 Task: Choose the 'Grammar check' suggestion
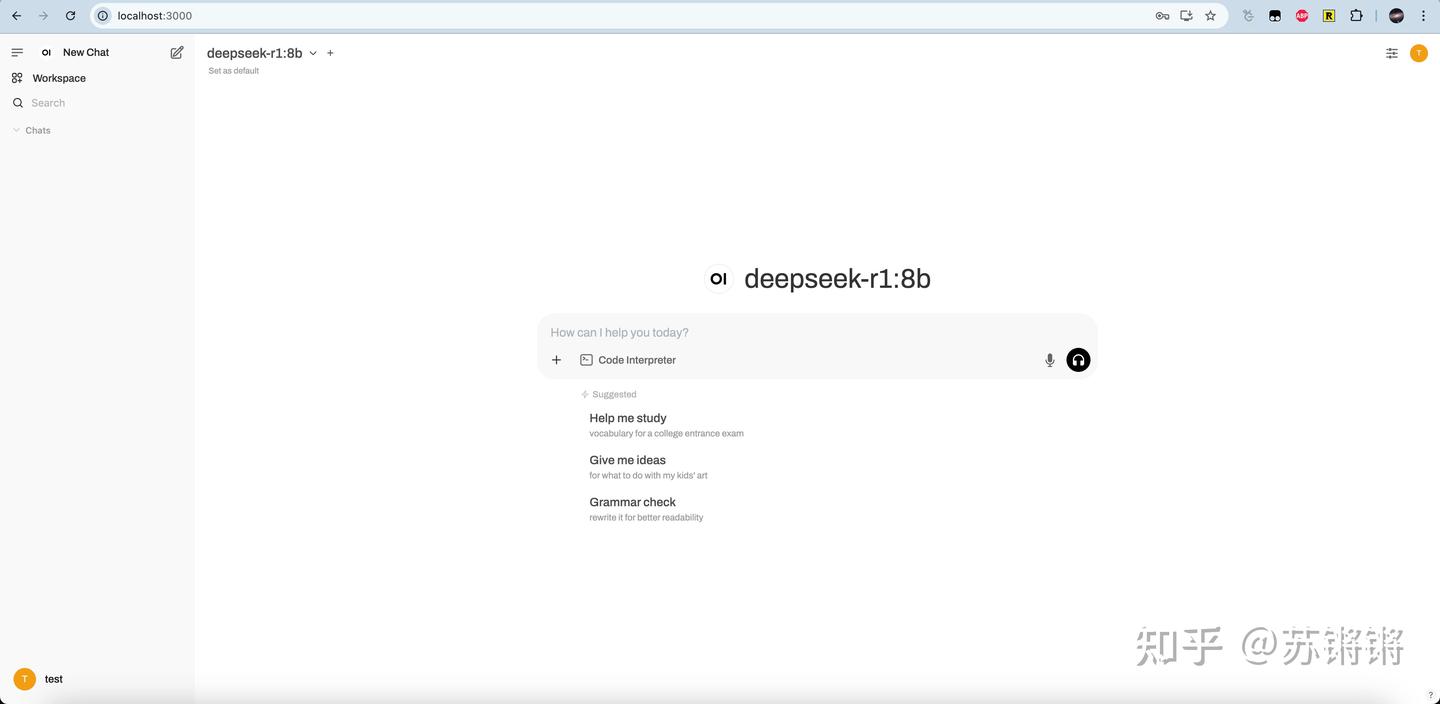pyautogui.click(x=646, y=509)
